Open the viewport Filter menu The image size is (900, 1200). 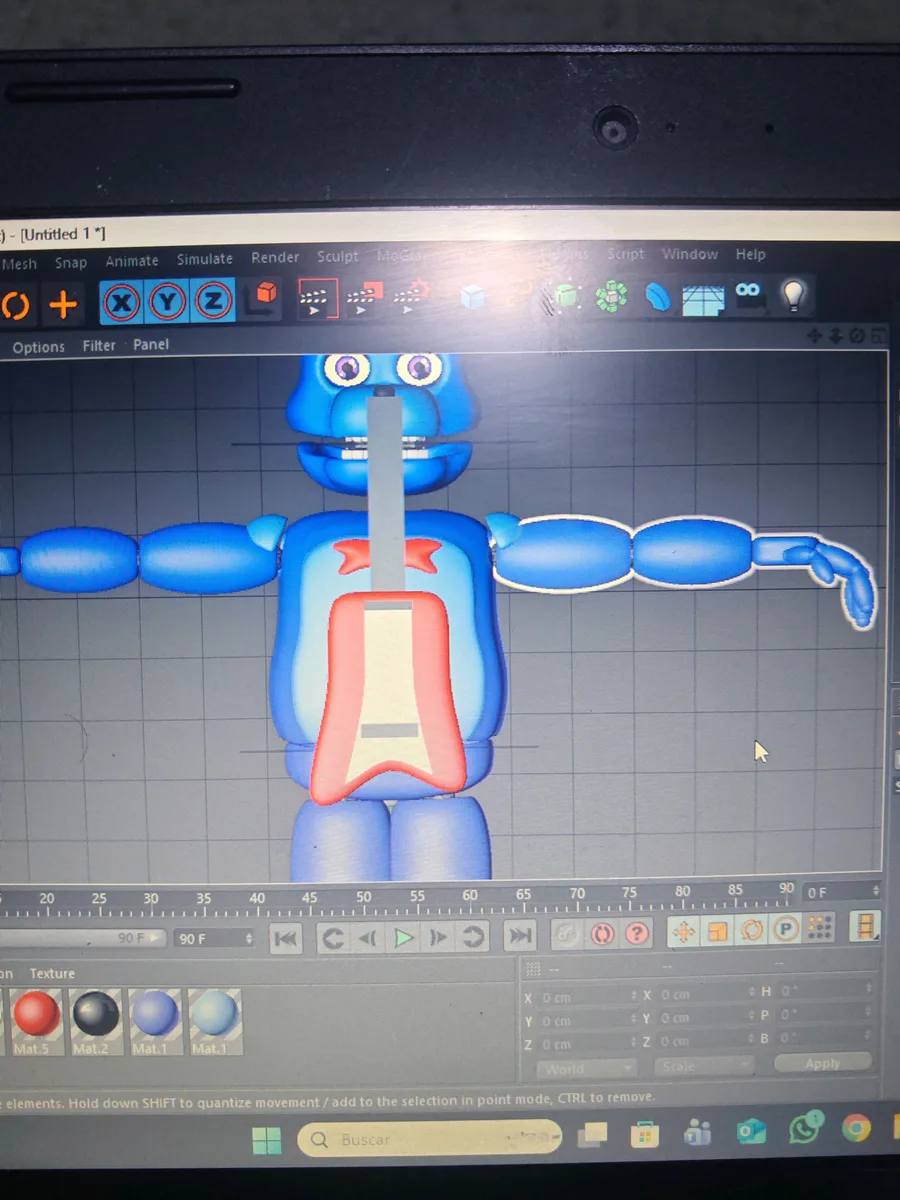tap(99, 345)
